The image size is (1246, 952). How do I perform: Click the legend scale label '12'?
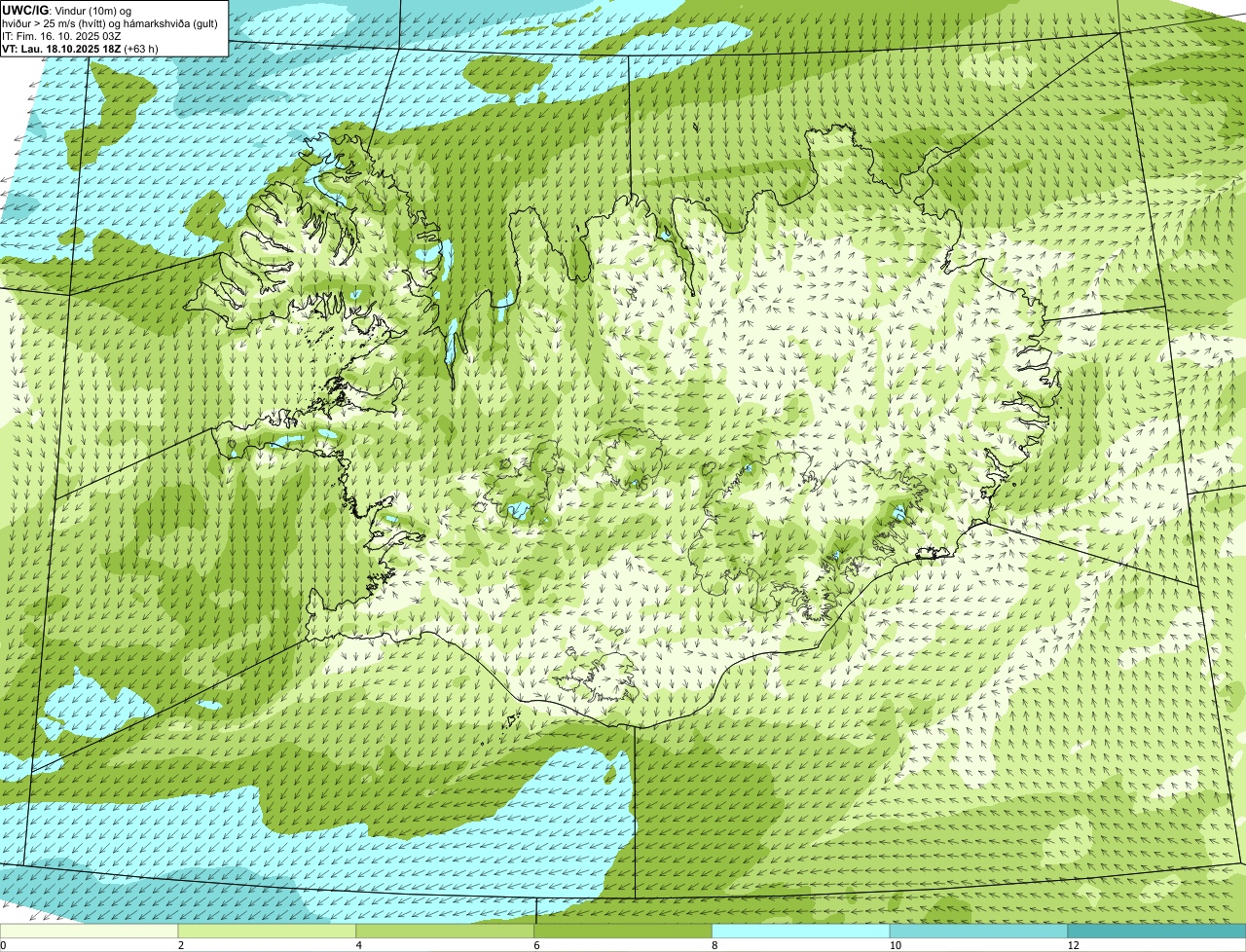(x=1074, y=945)
